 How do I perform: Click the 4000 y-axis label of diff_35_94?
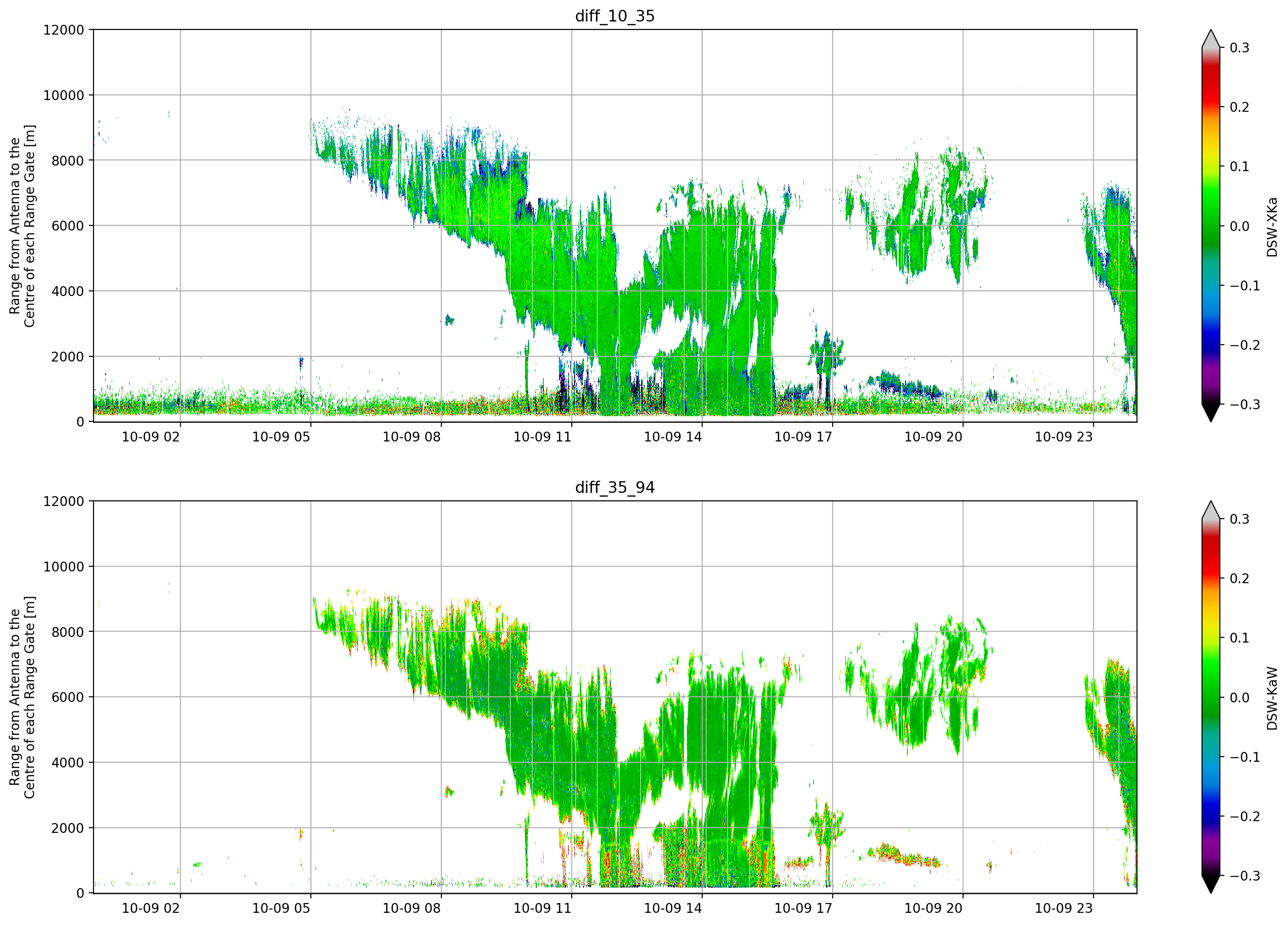[68, 763]
